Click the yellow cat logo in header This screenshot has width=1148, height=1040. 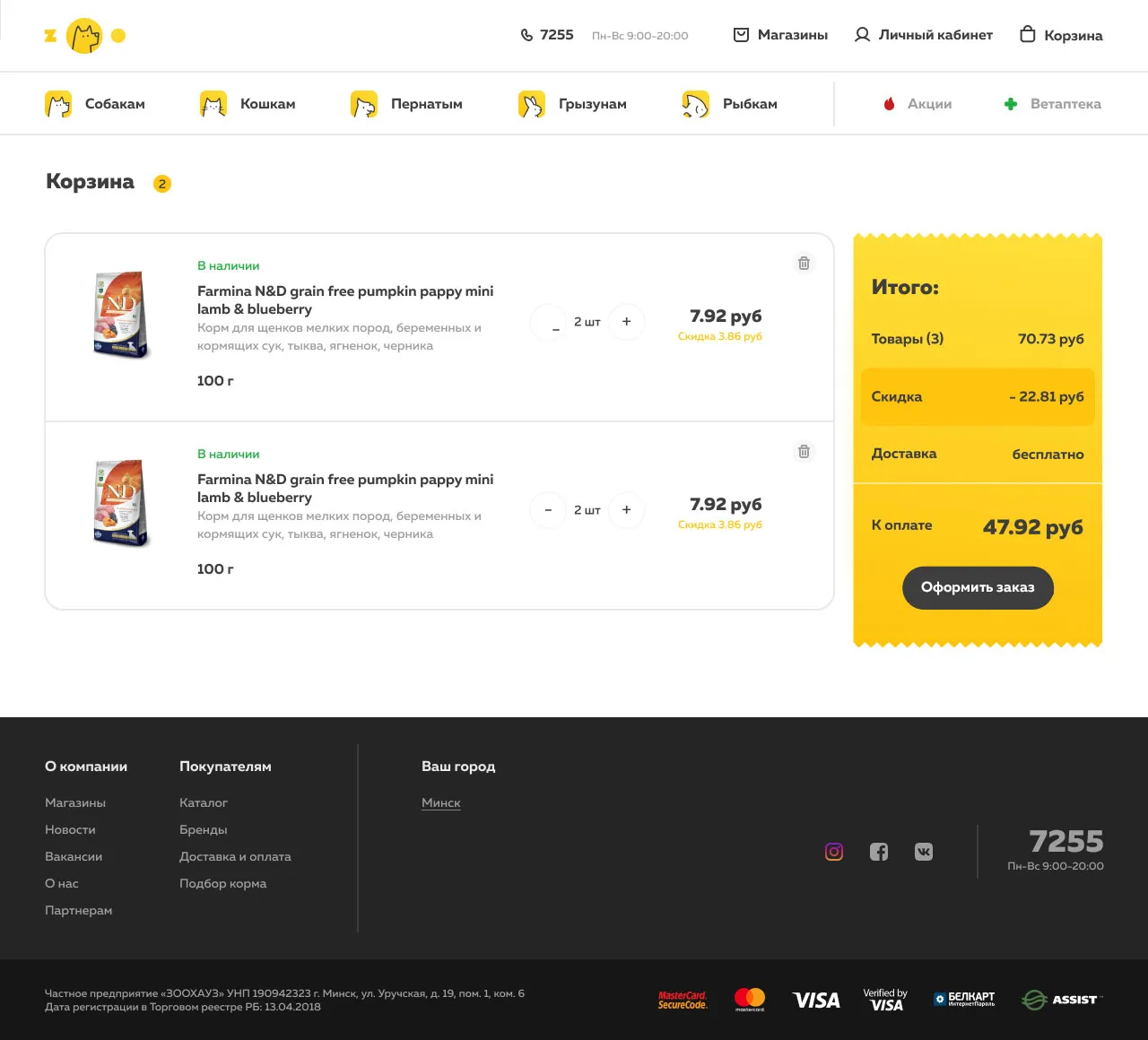[84, 36]
